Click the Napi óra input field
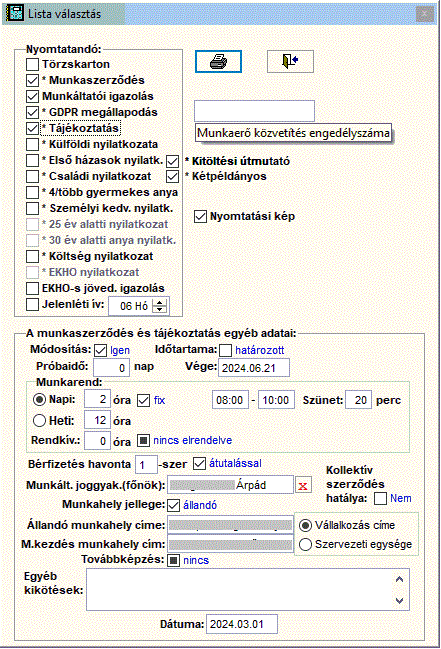 tap(97, 399)
